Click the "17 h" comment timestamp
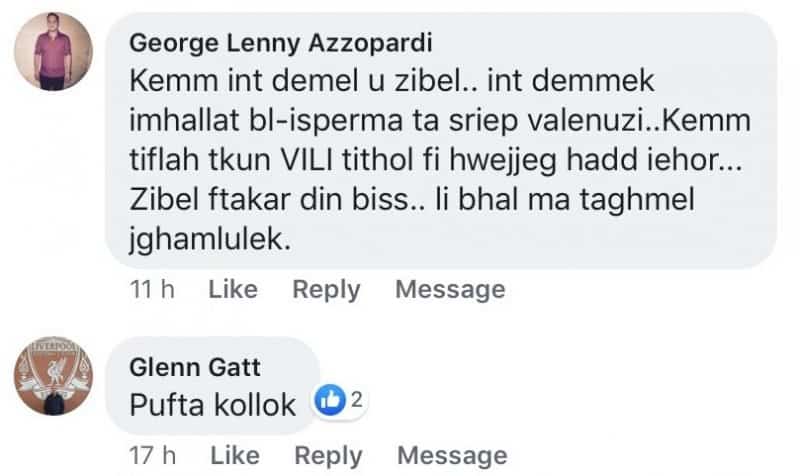This screenshot has width=800, height=476. 152,456
